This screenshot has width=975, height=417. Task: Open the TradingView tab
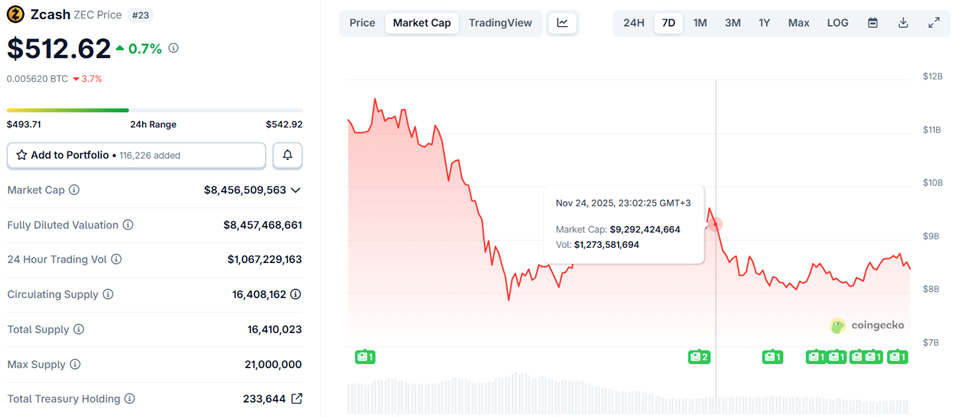[500, 23]
